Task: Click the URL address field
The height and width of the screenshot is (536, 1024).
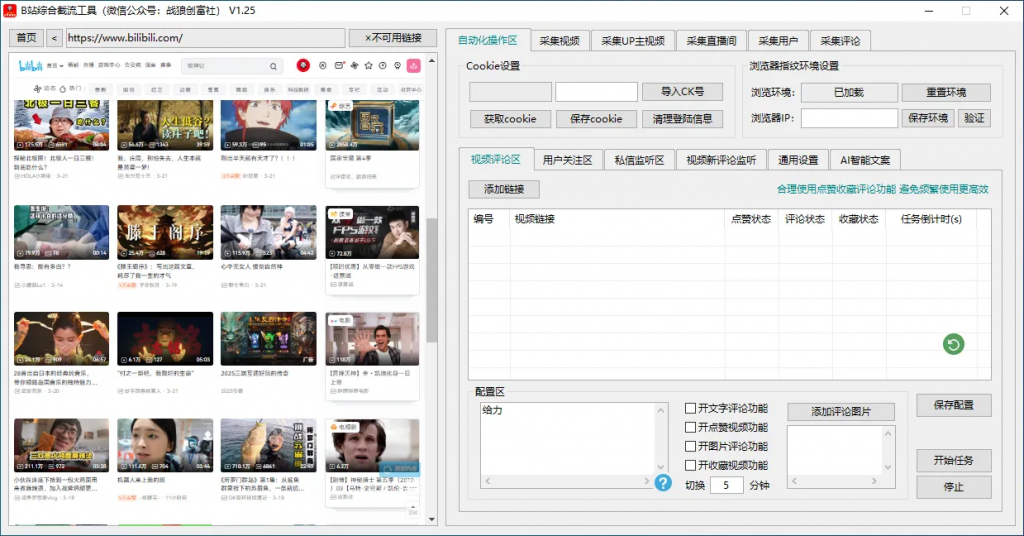Action: pyautogui.click(x=205, y=38)
